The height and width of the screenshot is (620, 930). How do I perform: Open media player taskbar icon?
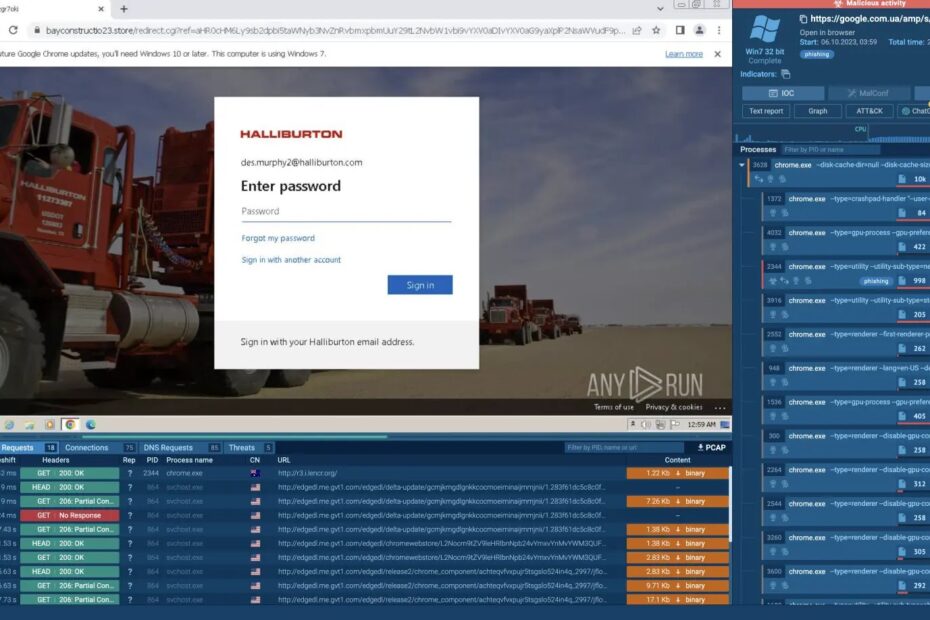(50, 425)
